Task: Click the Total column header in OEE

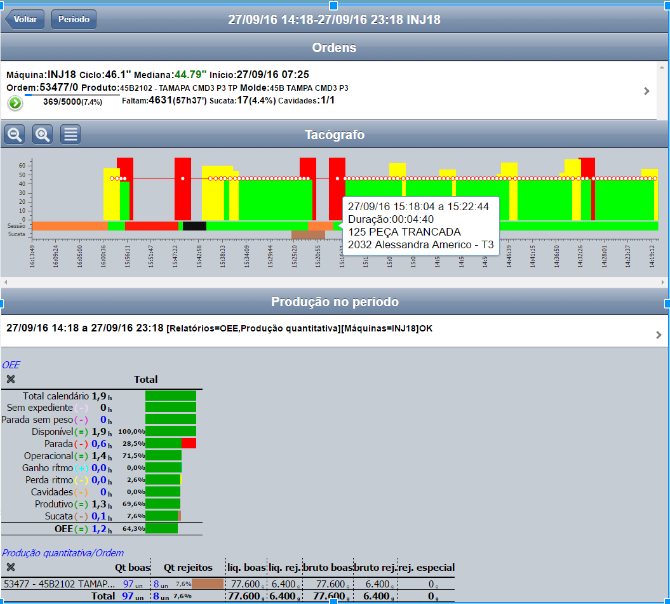Action: coord(146,379)
